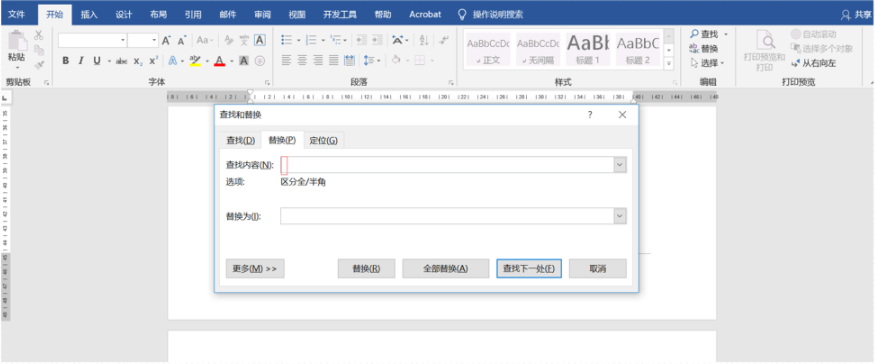Click the distributed alignment icon
This screenshot has width=875, height=364.
(350, 60)
